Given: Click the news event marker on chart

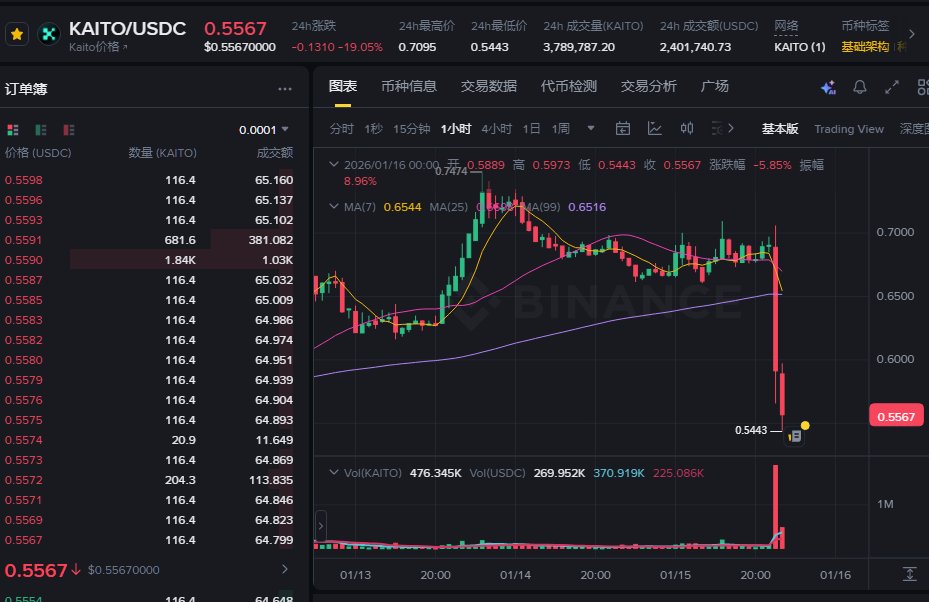Looking at the screenshot, I should (x=795, y=437).
